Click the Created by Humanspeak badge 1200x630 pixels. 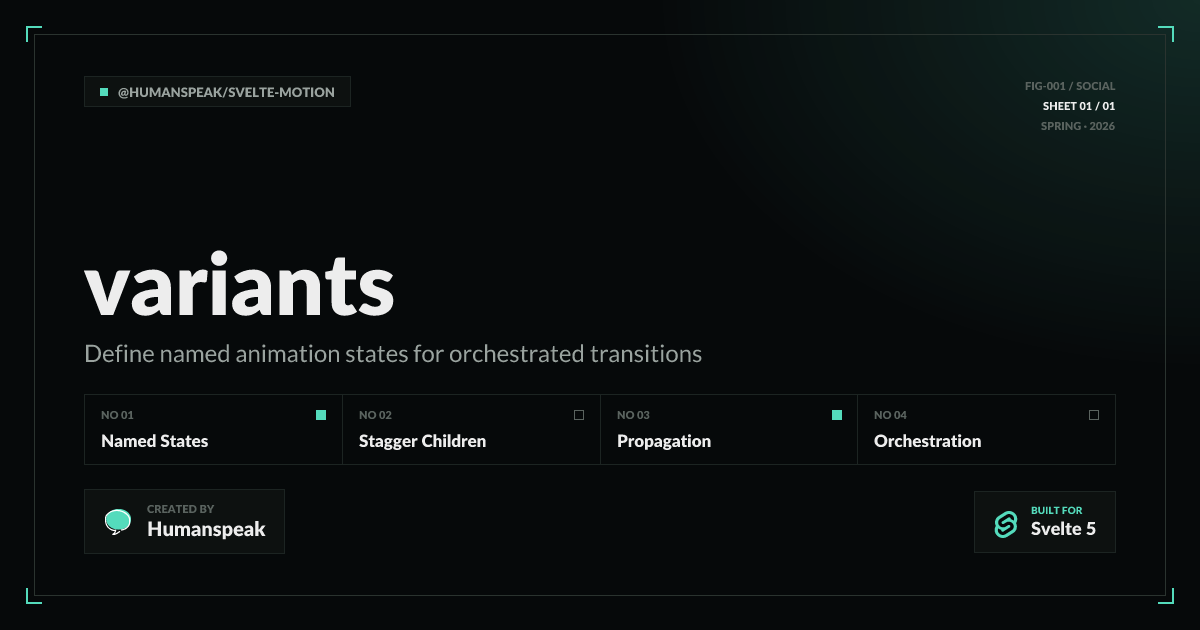[185, 522]
